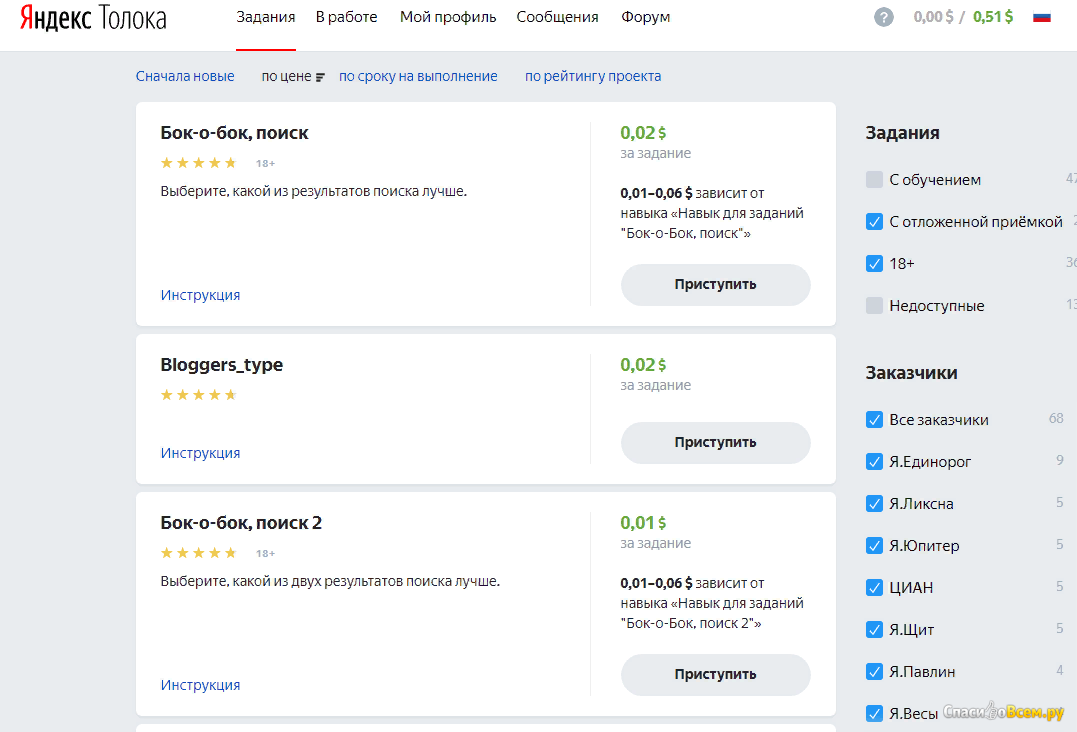This screenshot has height=732, width=1077.
Task: Open the Задания tab
Action: (x=266, y=17)
